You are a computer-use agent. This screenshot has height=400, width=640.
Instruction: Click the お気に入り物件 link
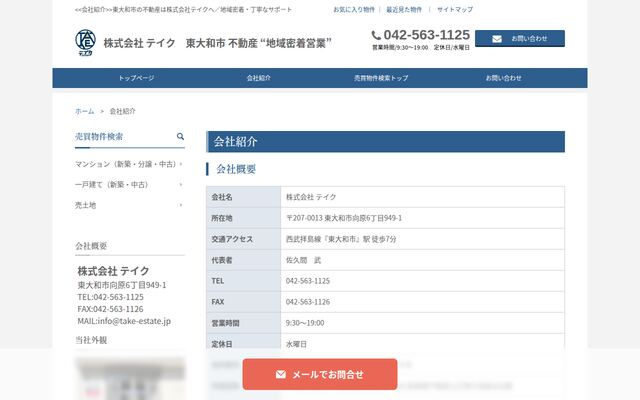pos(354,9)
